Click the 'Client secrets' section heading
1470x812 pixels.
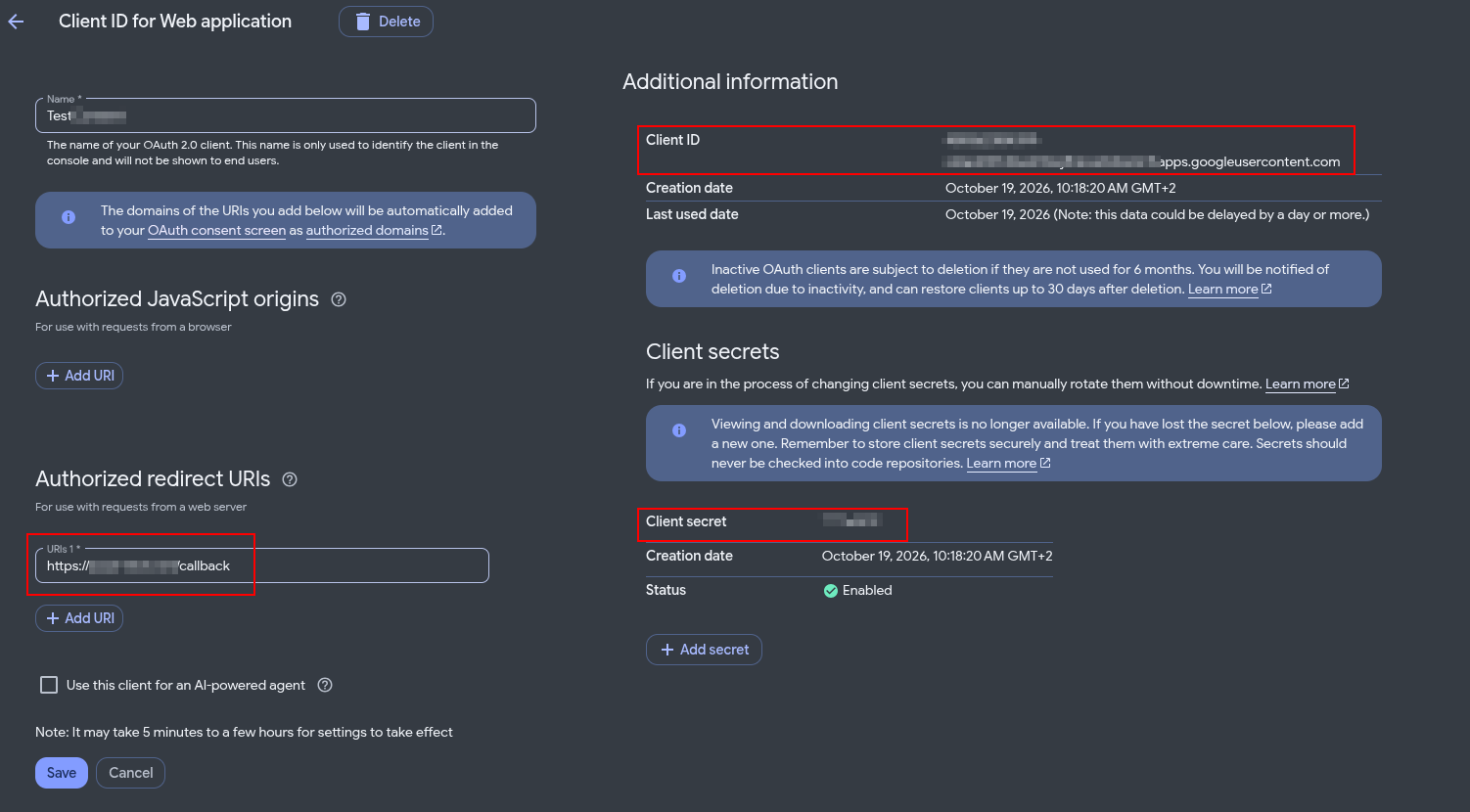point(712,352)
